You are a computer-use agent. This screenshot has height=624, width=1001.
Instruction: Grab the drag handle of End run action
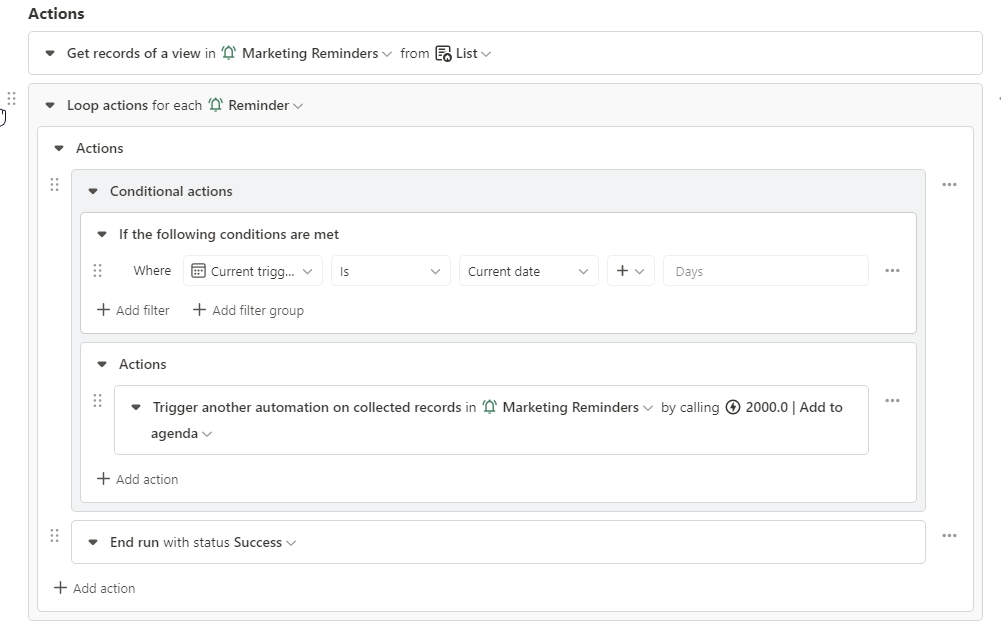click(54, 535)
